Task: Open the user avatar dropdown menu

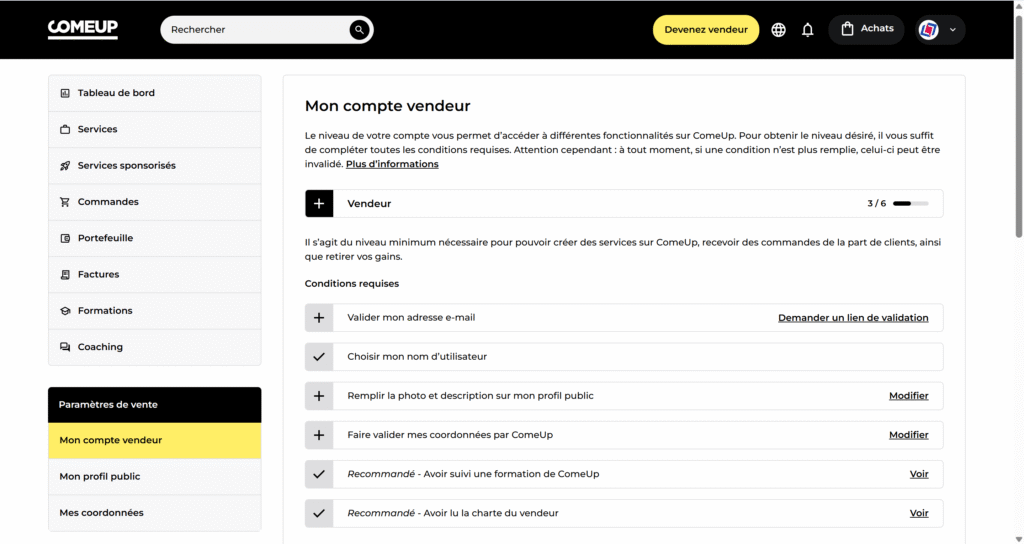Action: pyautogui.click(x=940, y=30)
